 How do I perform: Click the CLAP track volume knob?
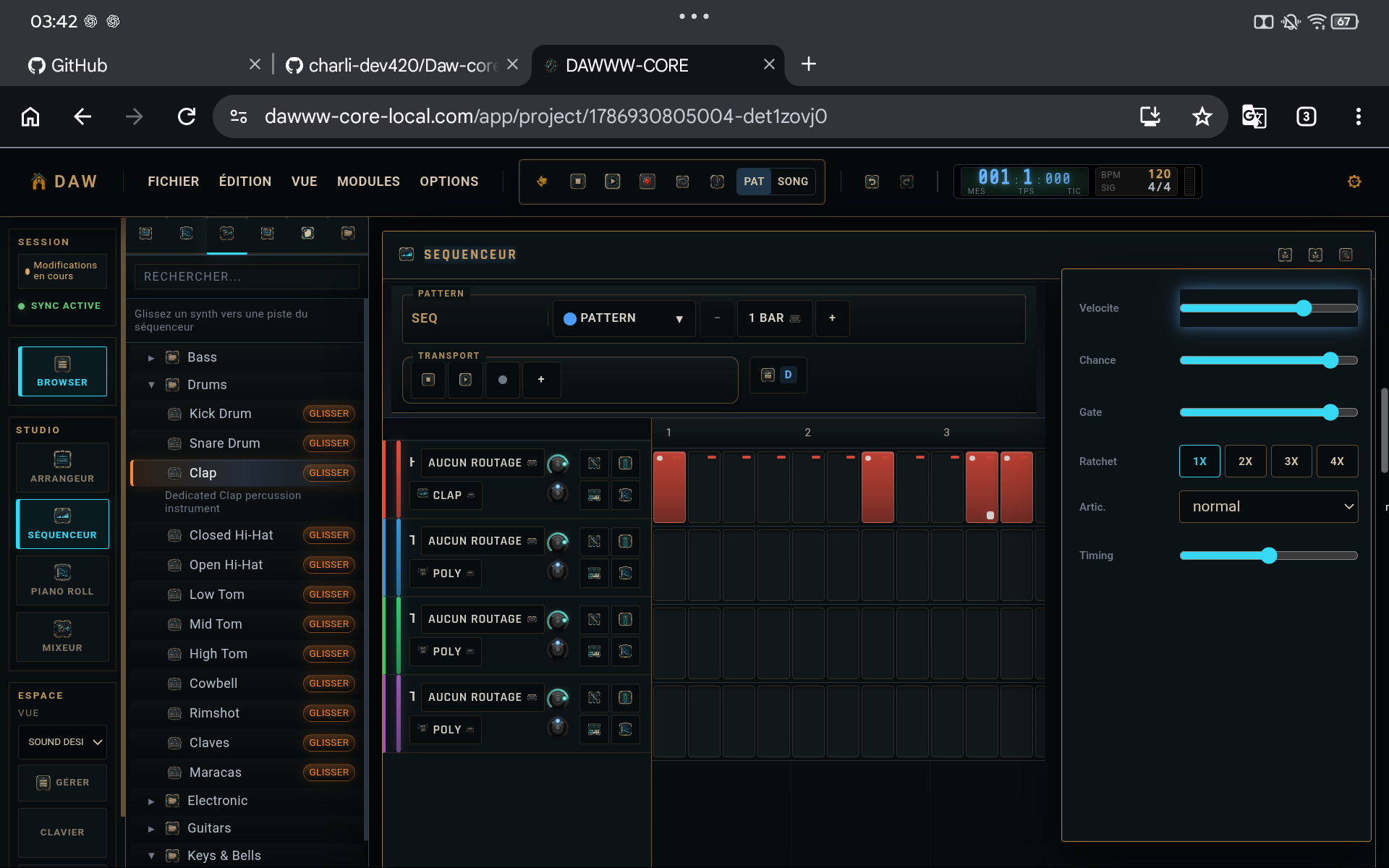tap(558, 464)
